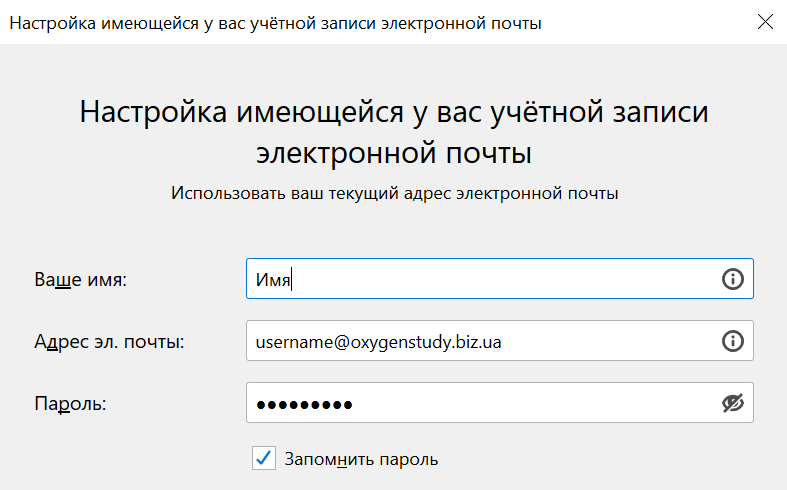
Task: Show password using crossed-eye icon
Action: [733, 403]
